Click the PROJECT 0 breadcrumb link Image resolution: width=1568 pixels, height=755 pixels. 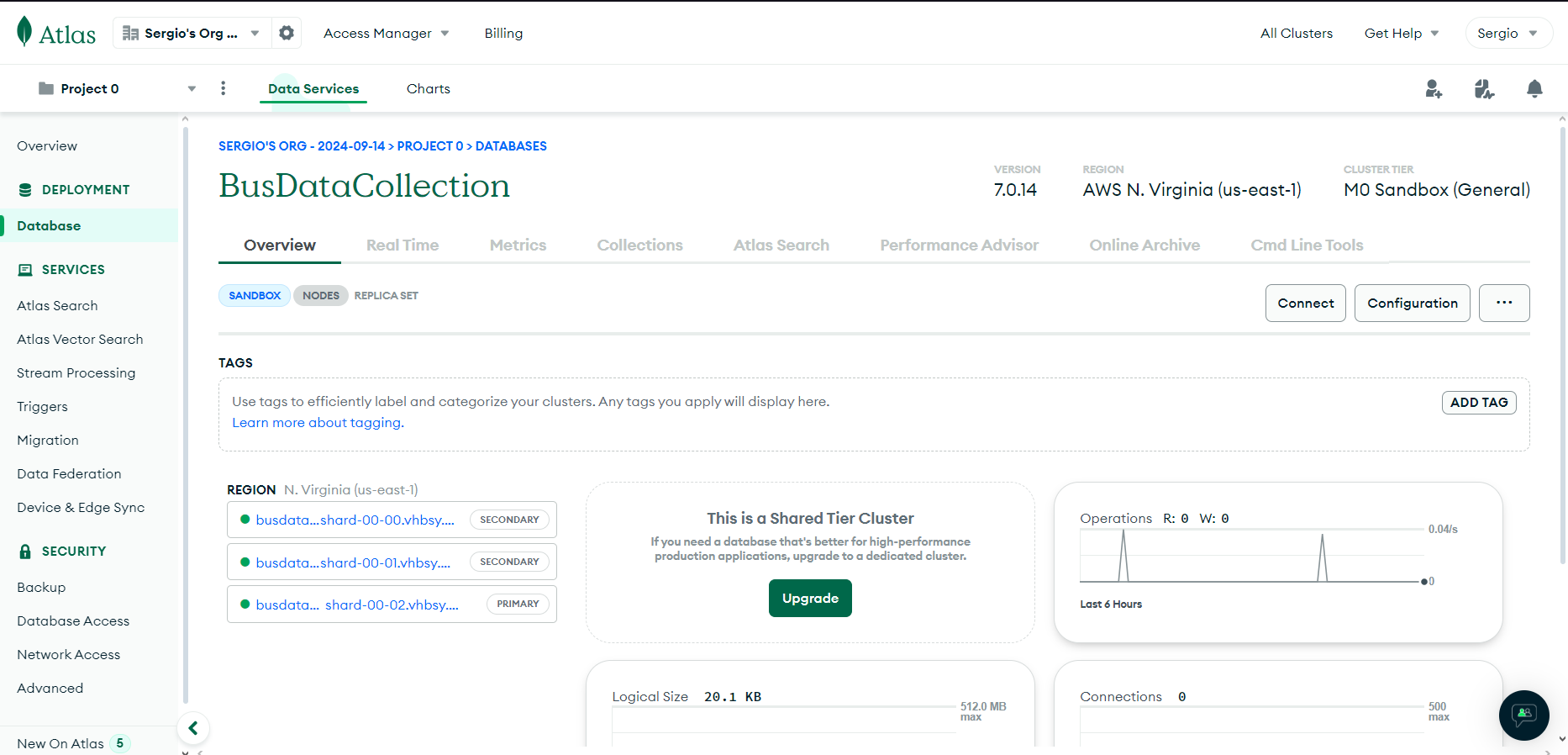coord(430,145)
